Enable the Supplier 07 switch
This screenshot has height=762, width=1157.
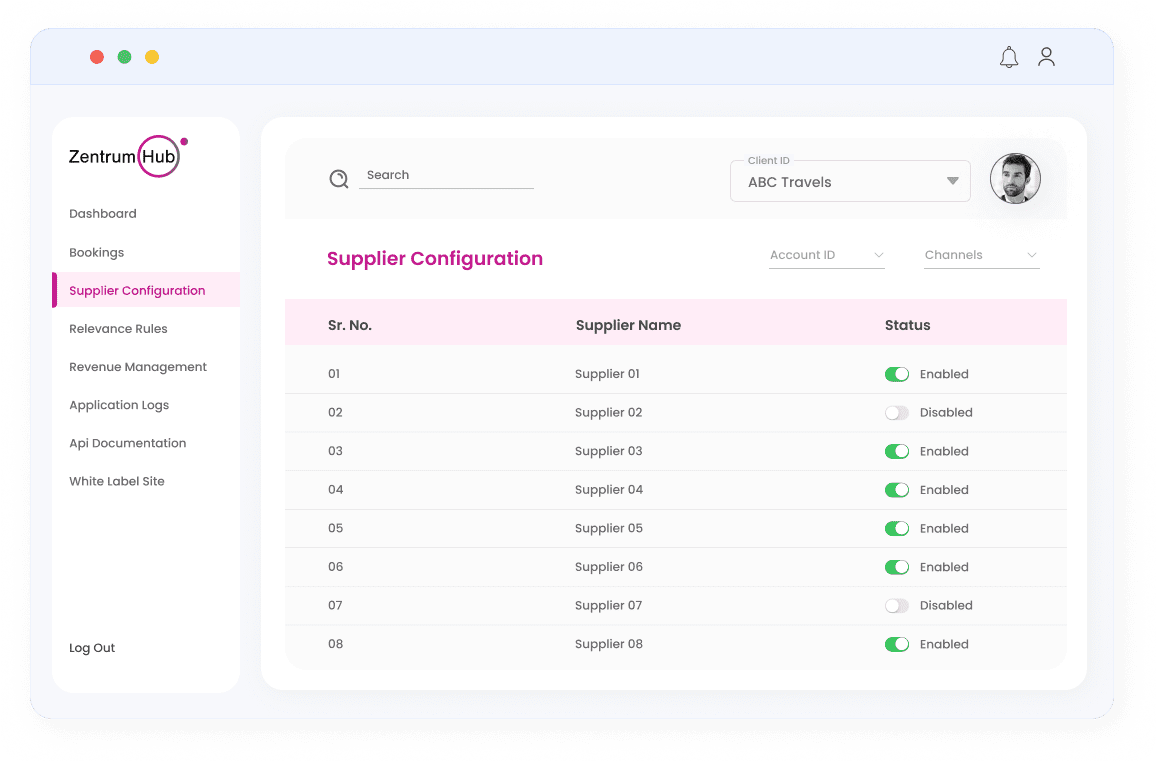click(x=897, y=605)
